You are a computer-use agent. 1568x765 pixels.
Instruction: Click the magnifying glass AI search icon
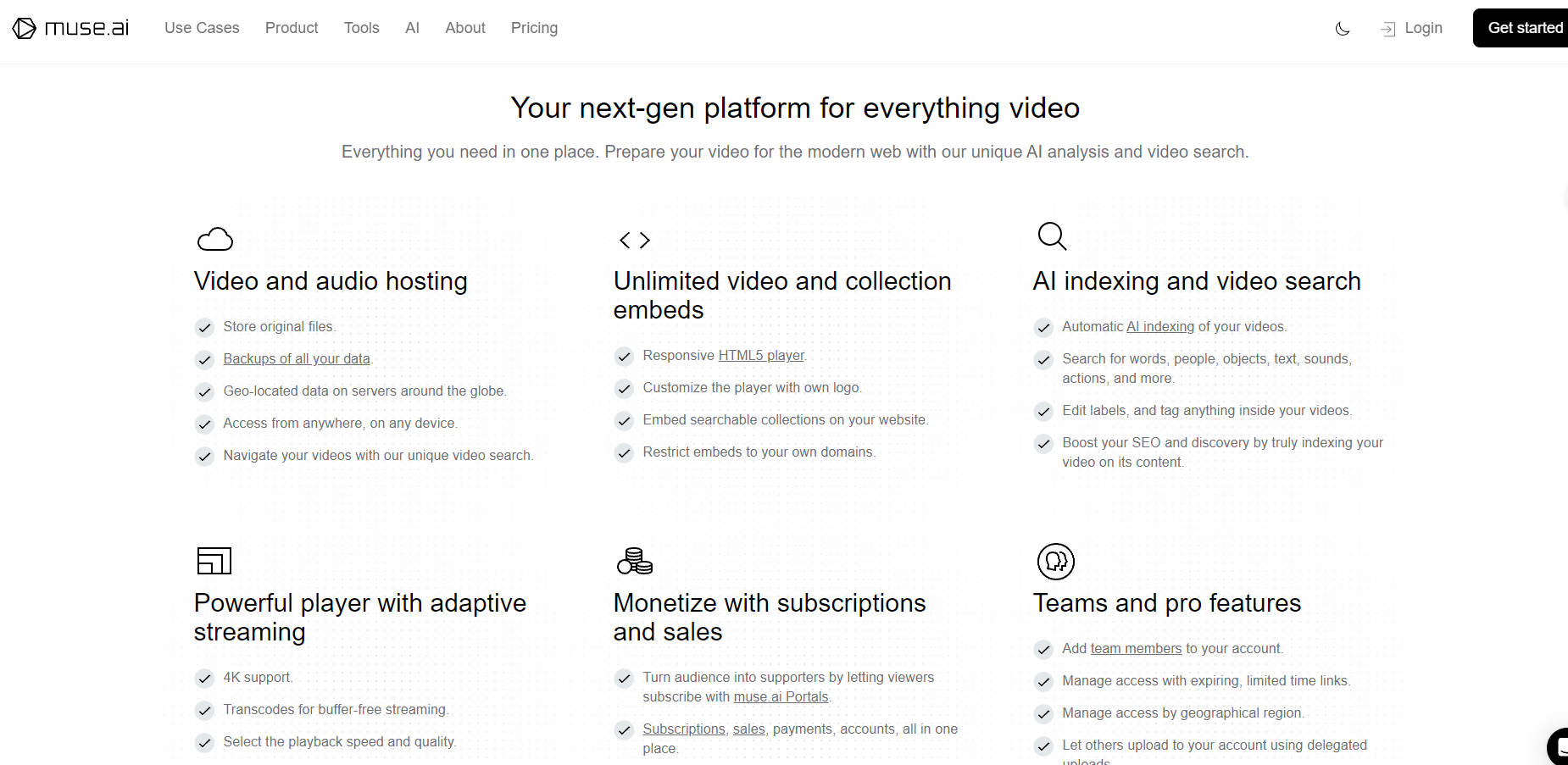(1052, 236)
